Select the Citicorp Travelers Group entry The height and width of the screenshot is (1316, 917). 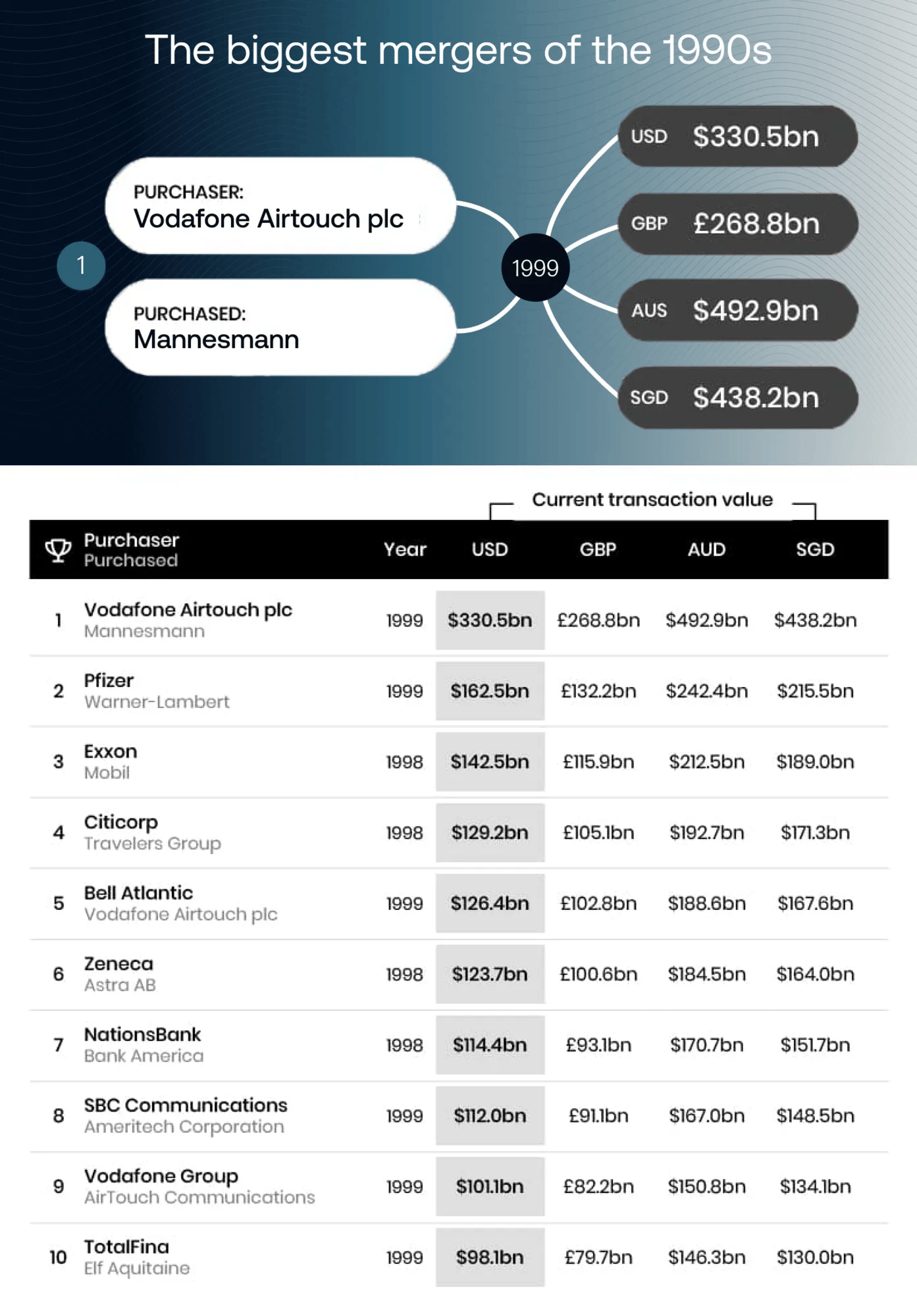153,832
